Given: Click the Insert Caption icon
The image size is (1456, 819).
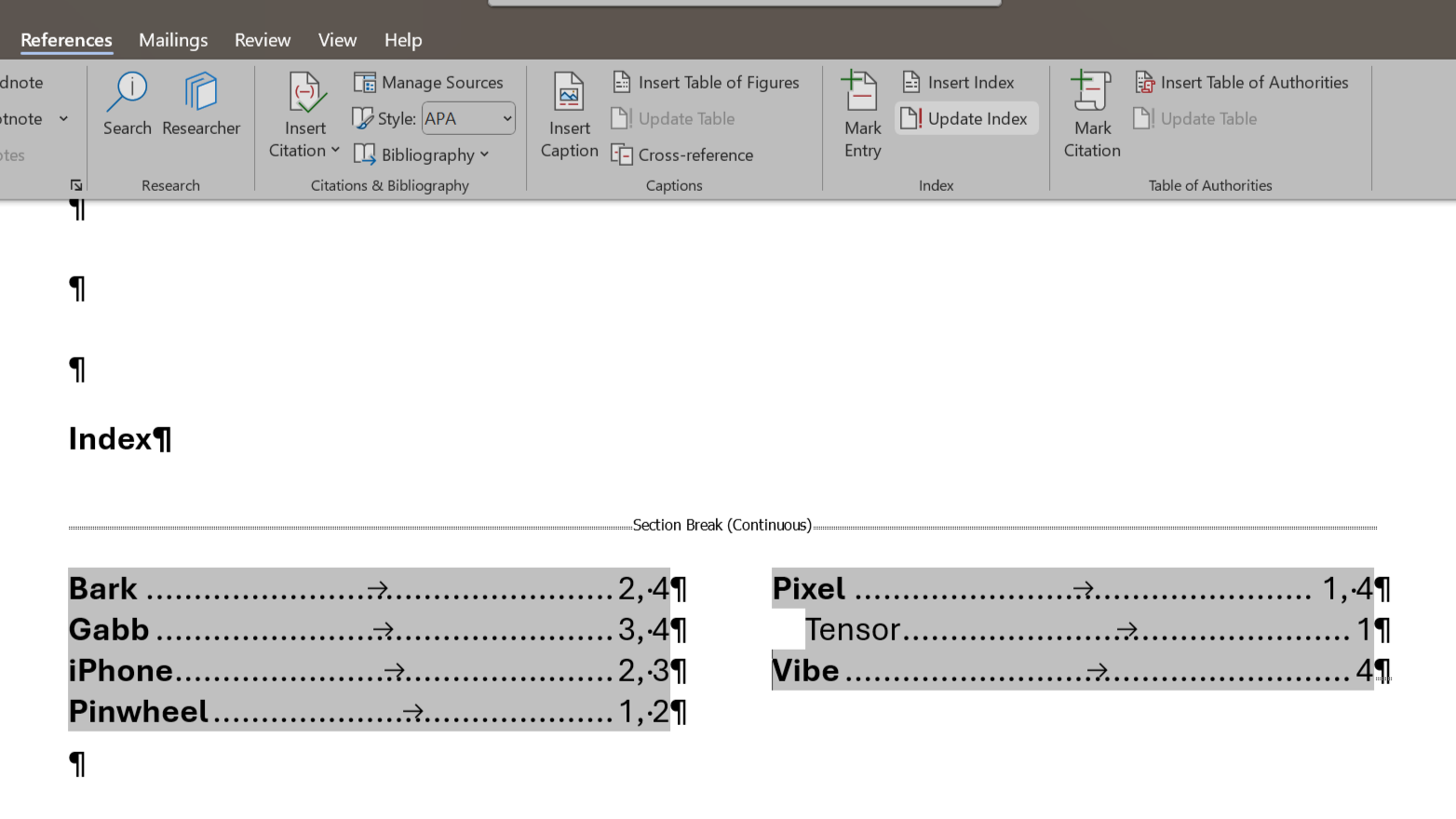Looking at the screenshot, I should [569, 92].
